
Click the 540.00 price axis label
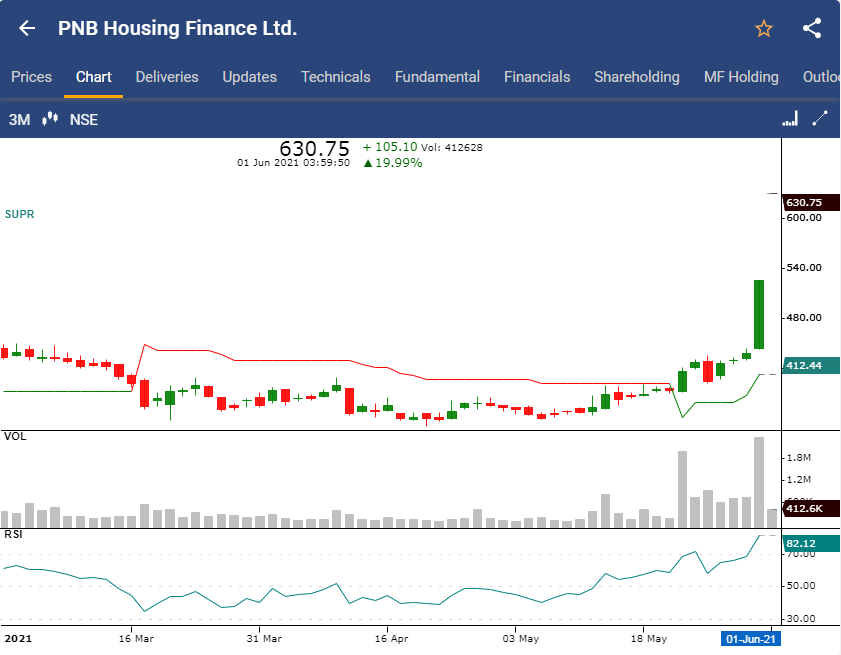(804, 268)
